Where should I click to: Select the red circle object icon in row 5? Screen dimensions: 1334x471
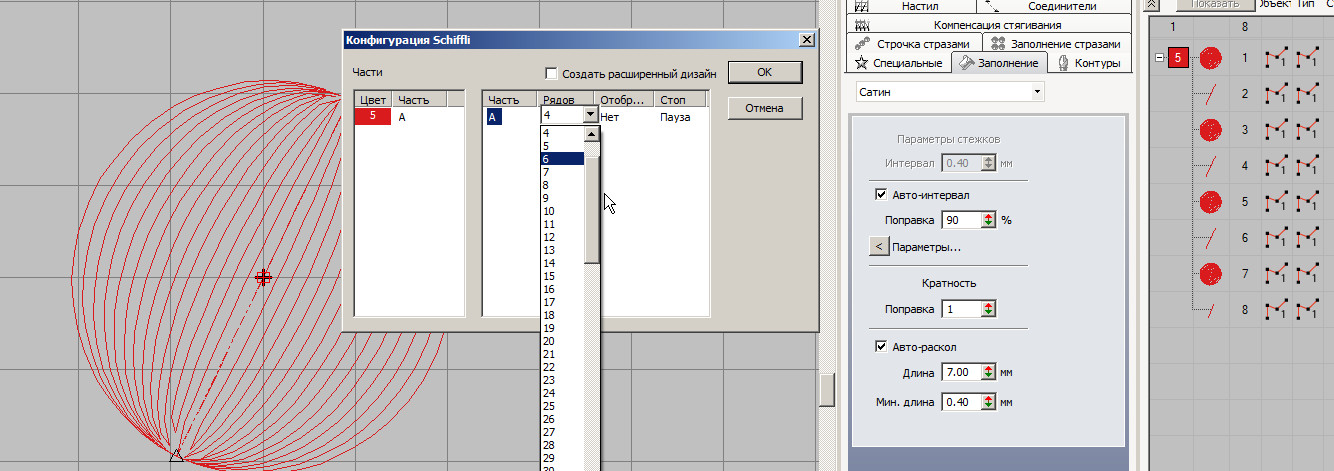[x=1210, y=202]
